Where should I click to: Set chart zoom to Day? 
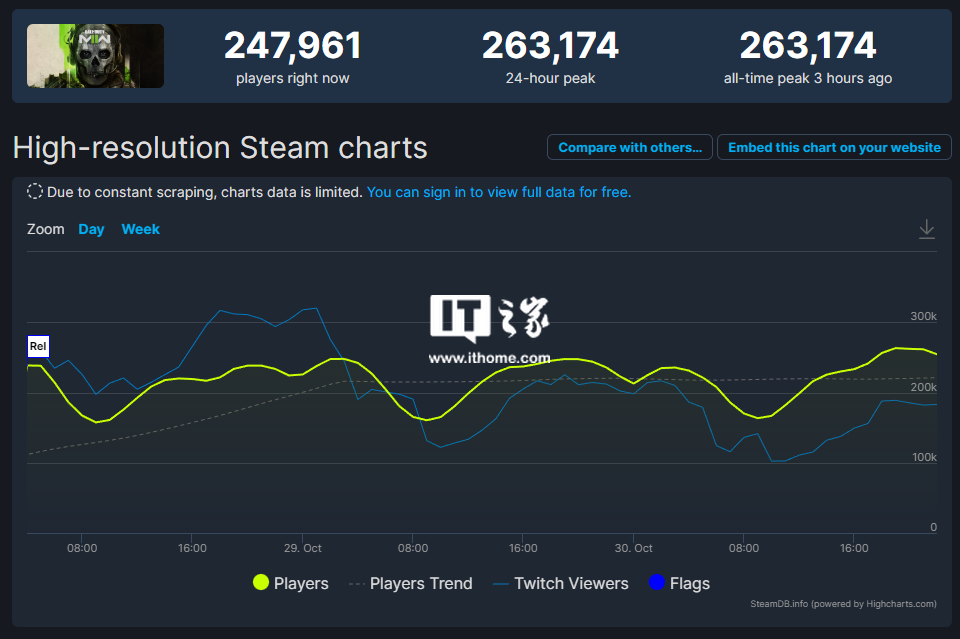click(91, 229)
